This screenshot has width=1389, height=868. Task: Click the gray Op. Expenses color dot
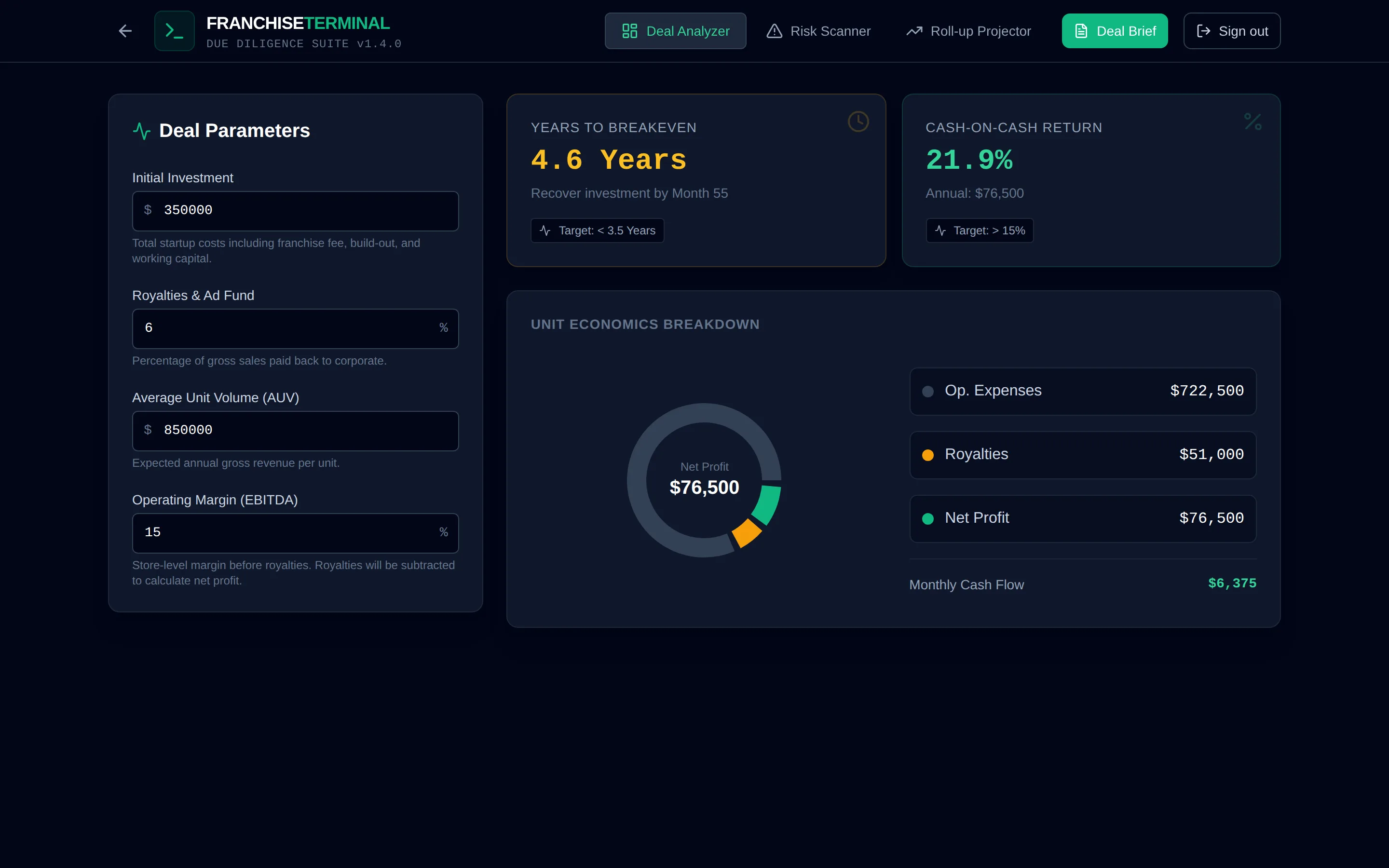[927, 392]
